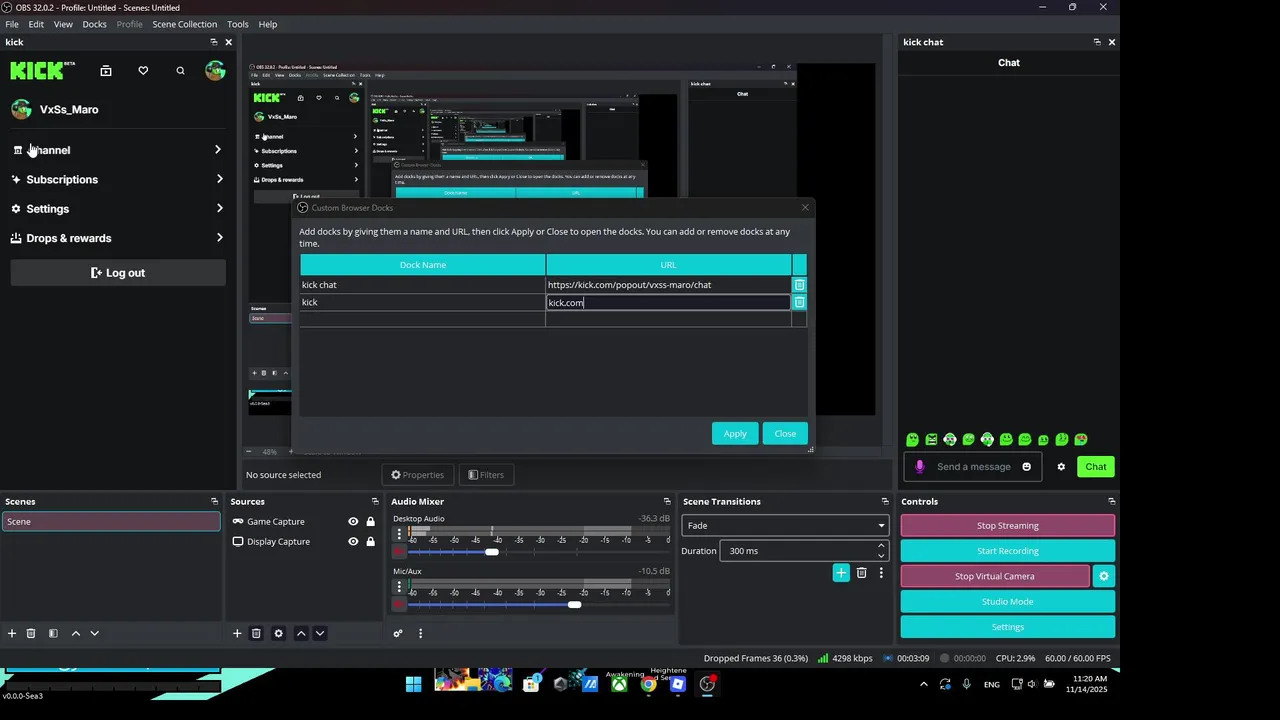1280x720 pixels.
Task: Float the Controls dock with its pop-out icon
Action: [1111, 502]
